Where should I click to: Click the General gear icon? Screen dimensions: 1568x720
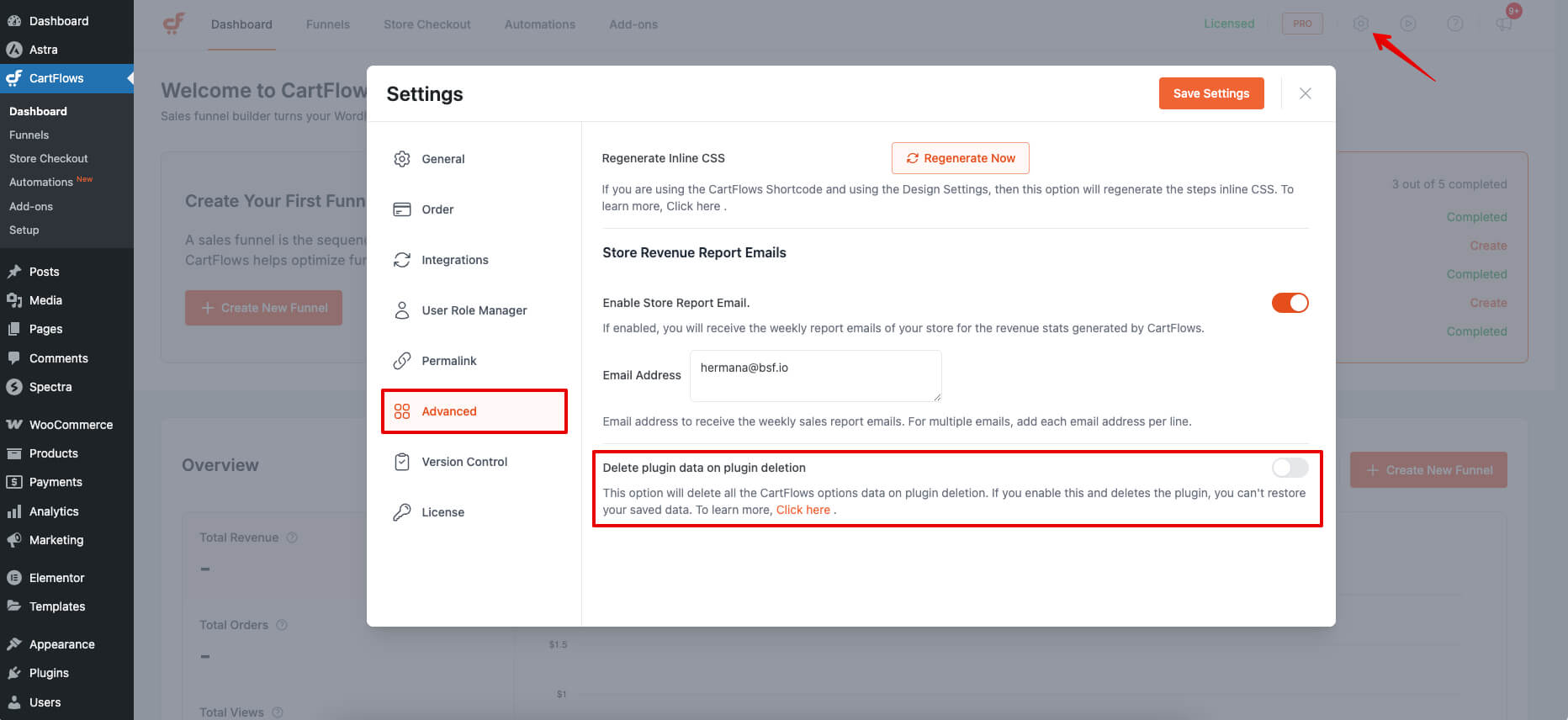(402, 159)
